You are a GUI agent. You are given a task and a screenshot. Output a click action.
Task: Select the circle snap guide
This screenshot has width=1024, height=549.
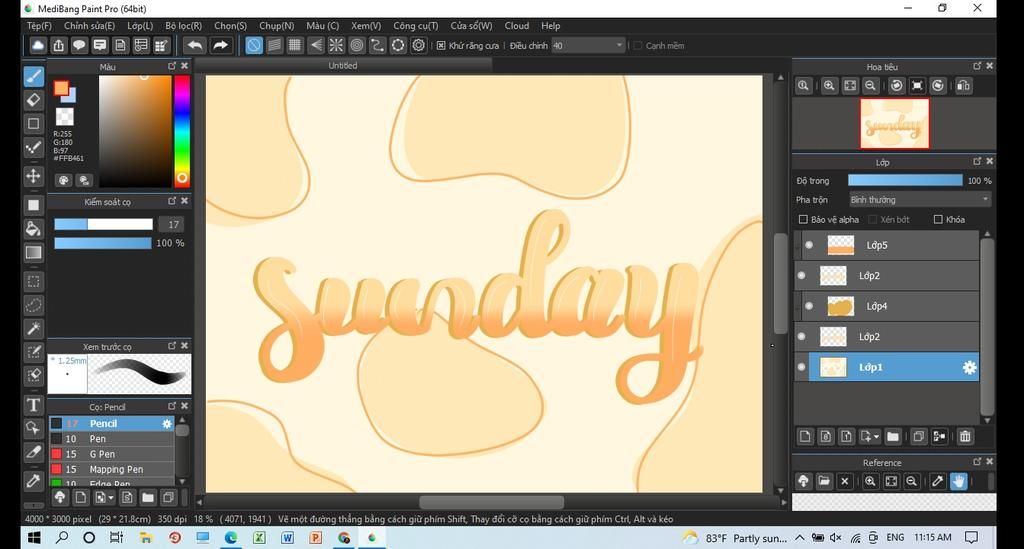357,45
